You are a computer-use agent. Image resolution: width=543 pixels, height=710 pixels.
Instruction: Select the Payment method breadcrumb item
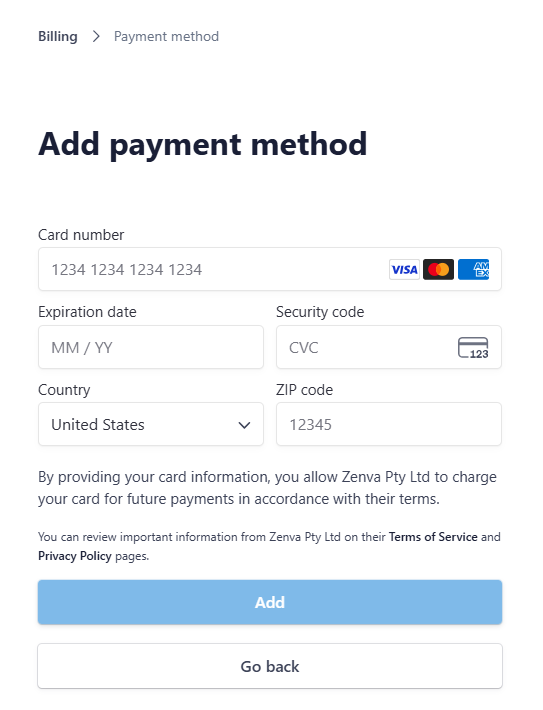[166, 36]
